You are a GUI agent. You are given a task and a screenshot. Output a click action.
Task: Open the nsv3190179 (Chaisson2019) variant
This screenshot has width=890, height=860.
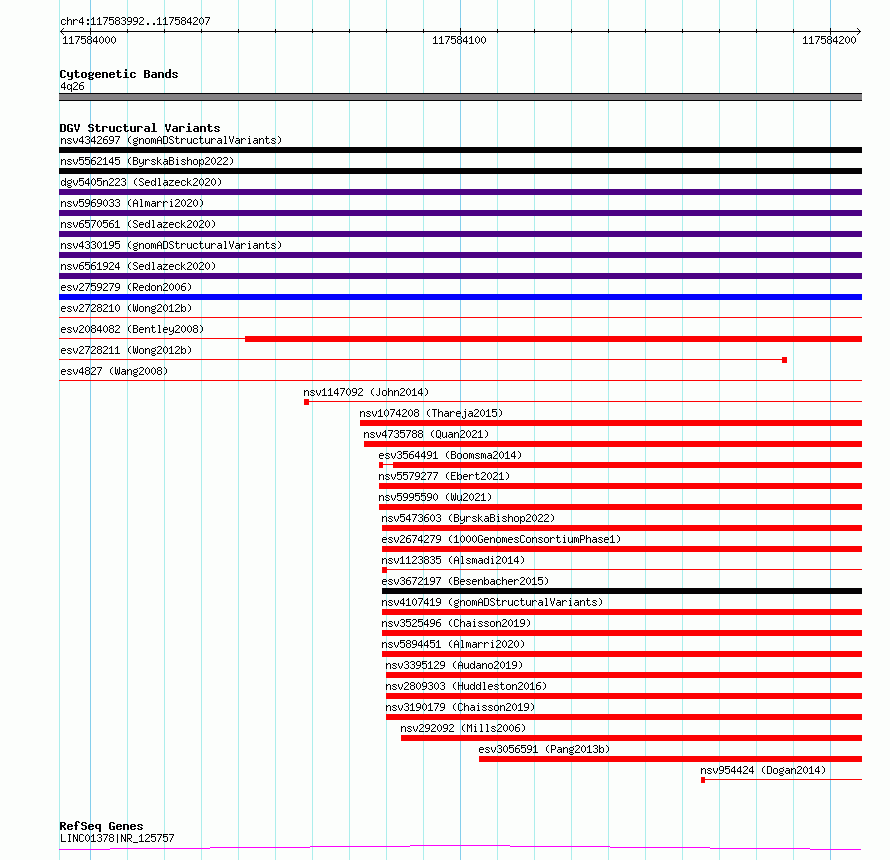click(x=460, y=707)
